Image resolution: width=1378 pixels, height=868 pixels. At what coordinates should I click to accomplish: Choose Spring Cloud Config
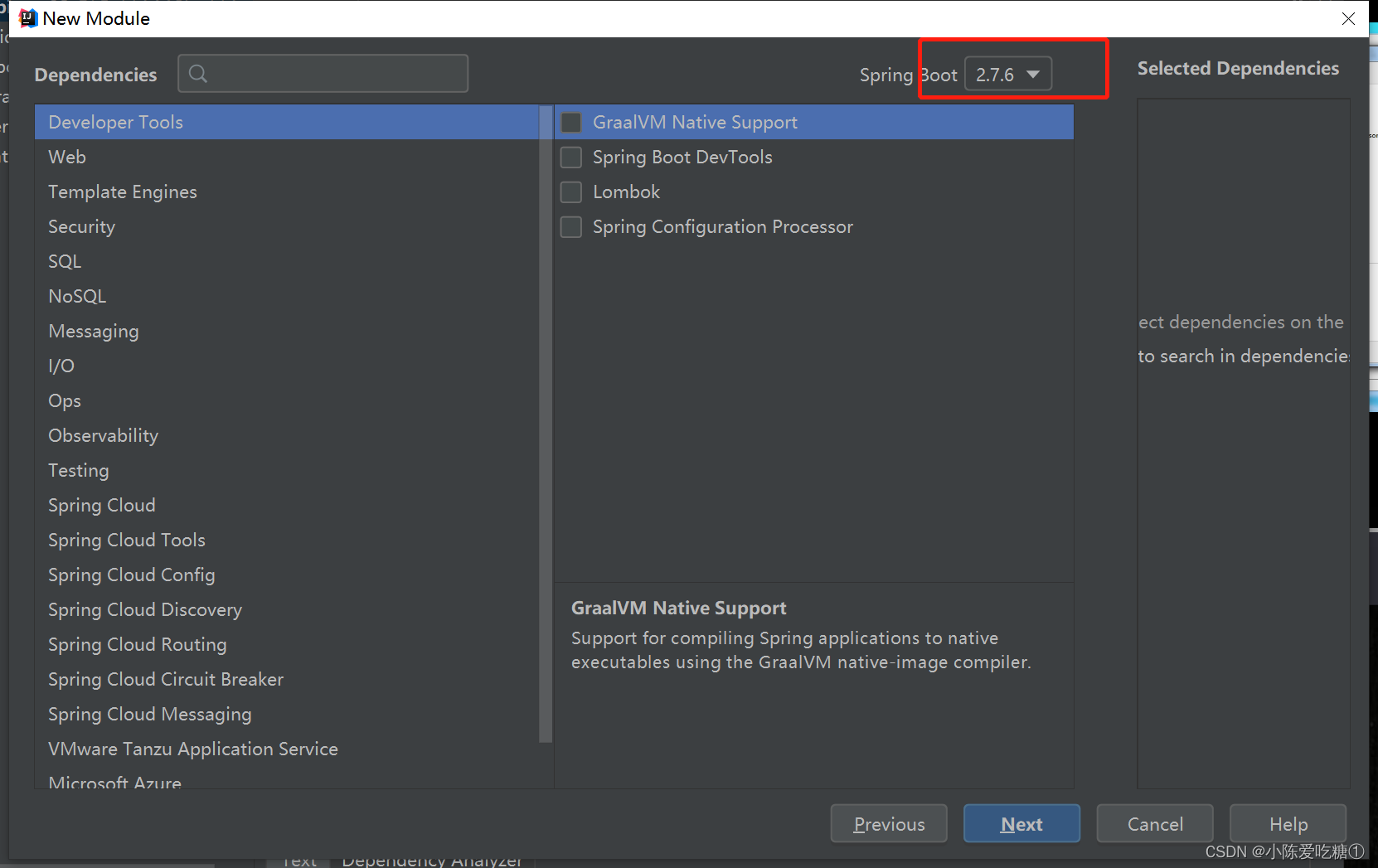287,575
